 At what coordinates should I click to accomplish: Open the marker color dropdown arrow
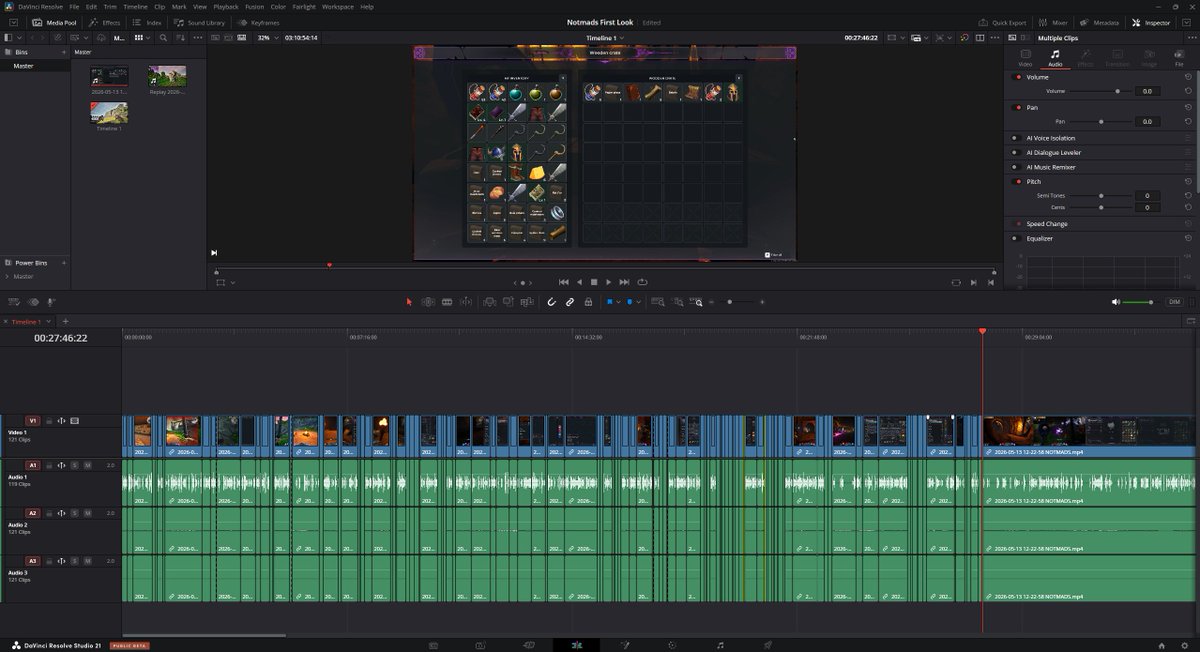[638, 301]
